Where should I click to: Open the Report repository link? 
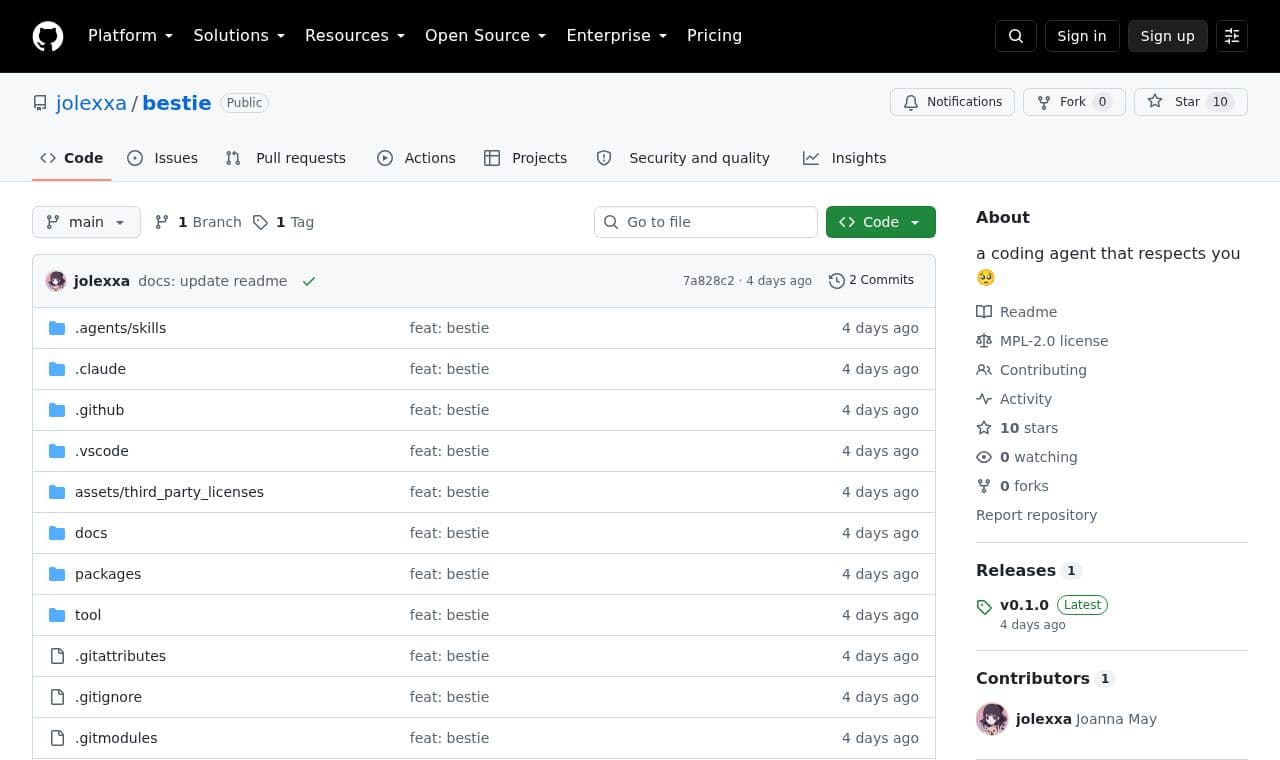pos(1036,515)
